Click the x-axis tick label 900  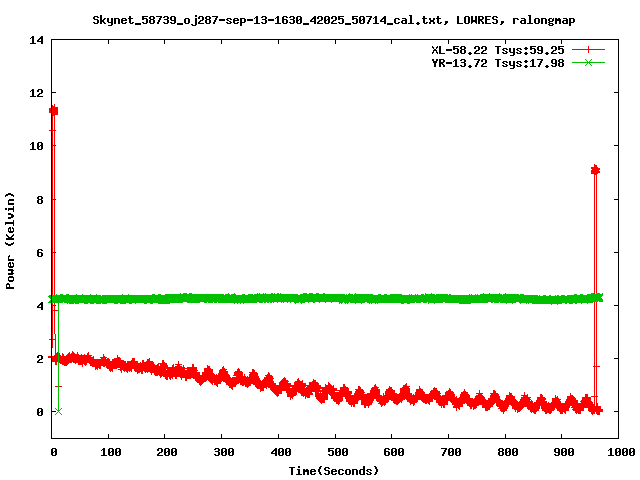point(564,452)
